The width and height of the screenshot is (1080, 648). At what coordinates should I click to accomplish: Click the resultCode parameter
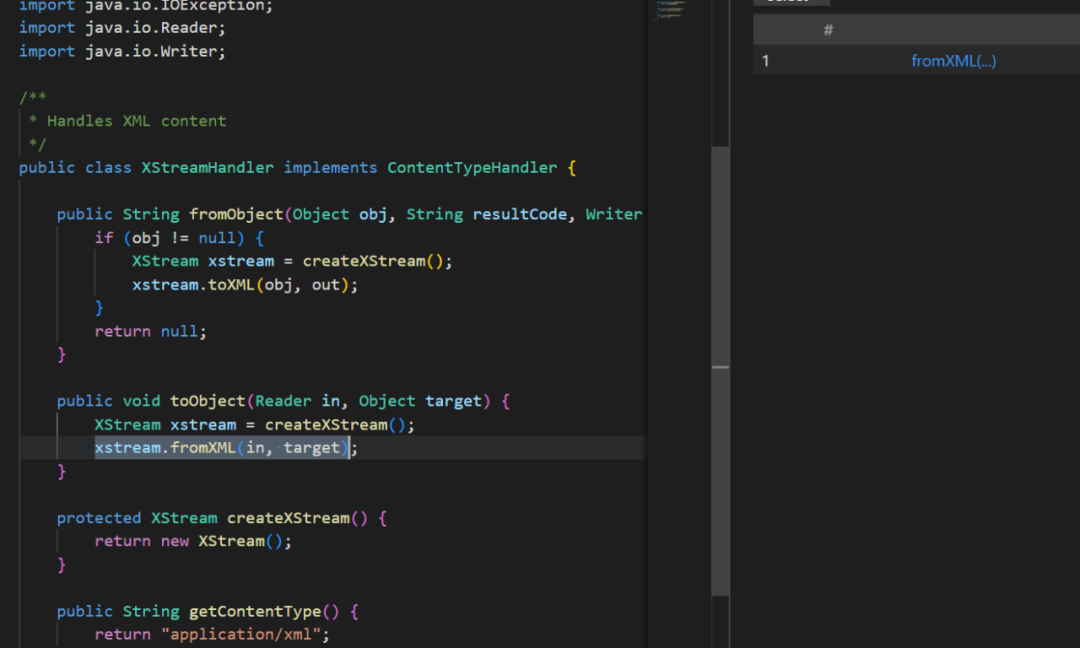pyautogui.click(x=519, y=214)
